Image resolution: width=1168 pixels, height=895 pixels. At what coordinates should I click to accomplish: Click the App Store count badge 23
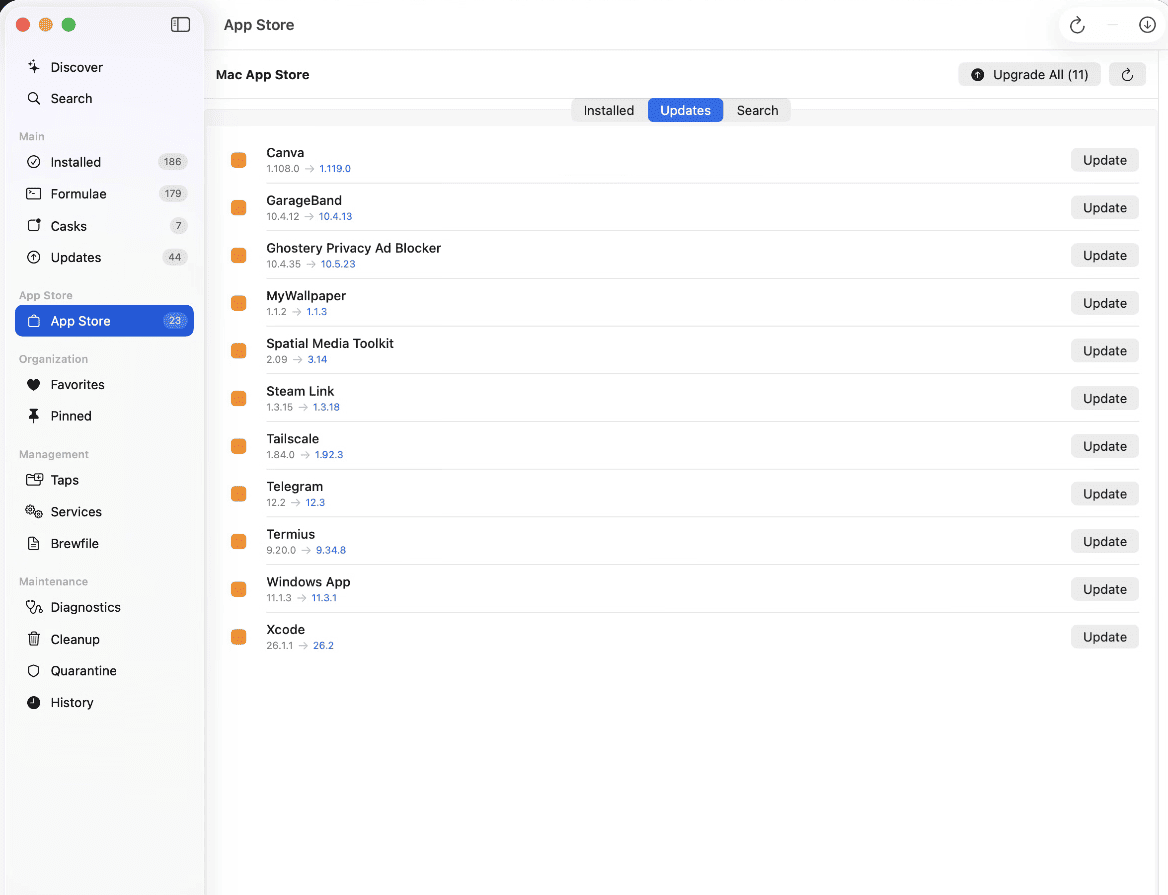[x=174, y=321]
